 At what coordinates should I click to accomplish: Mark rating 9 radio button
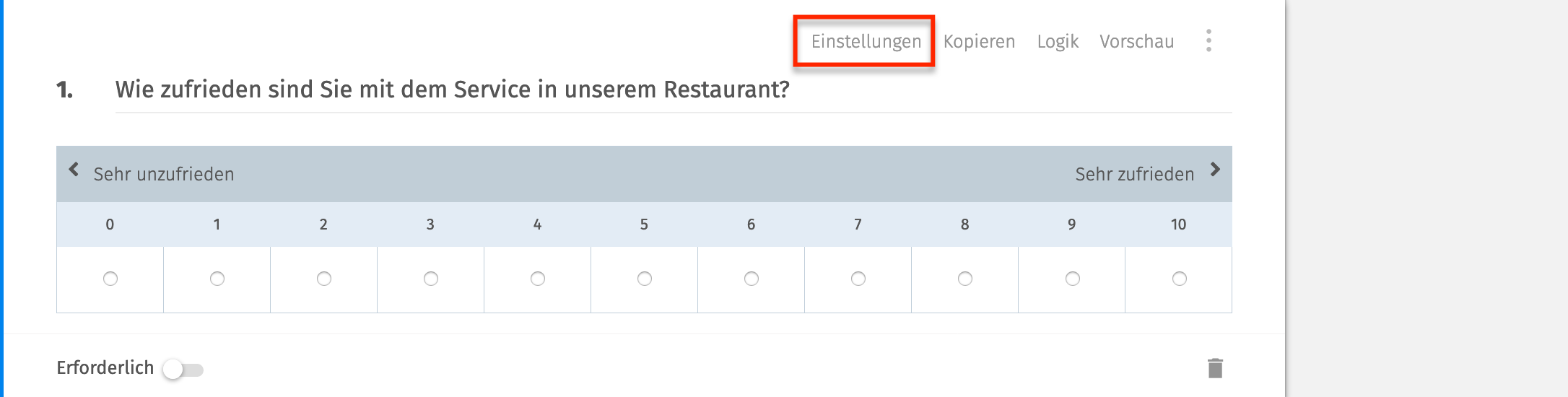[1072, 279]
